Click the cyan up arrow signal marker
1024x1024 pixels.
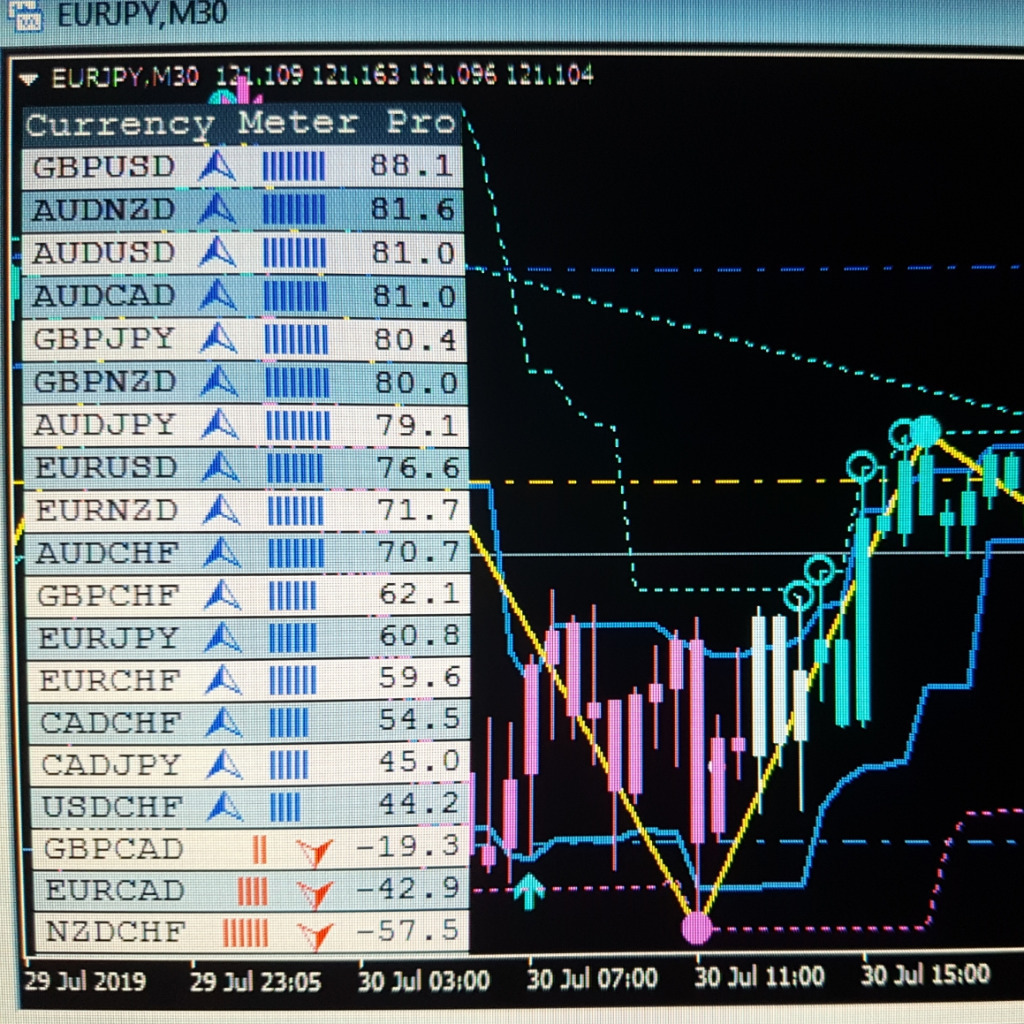529,889
